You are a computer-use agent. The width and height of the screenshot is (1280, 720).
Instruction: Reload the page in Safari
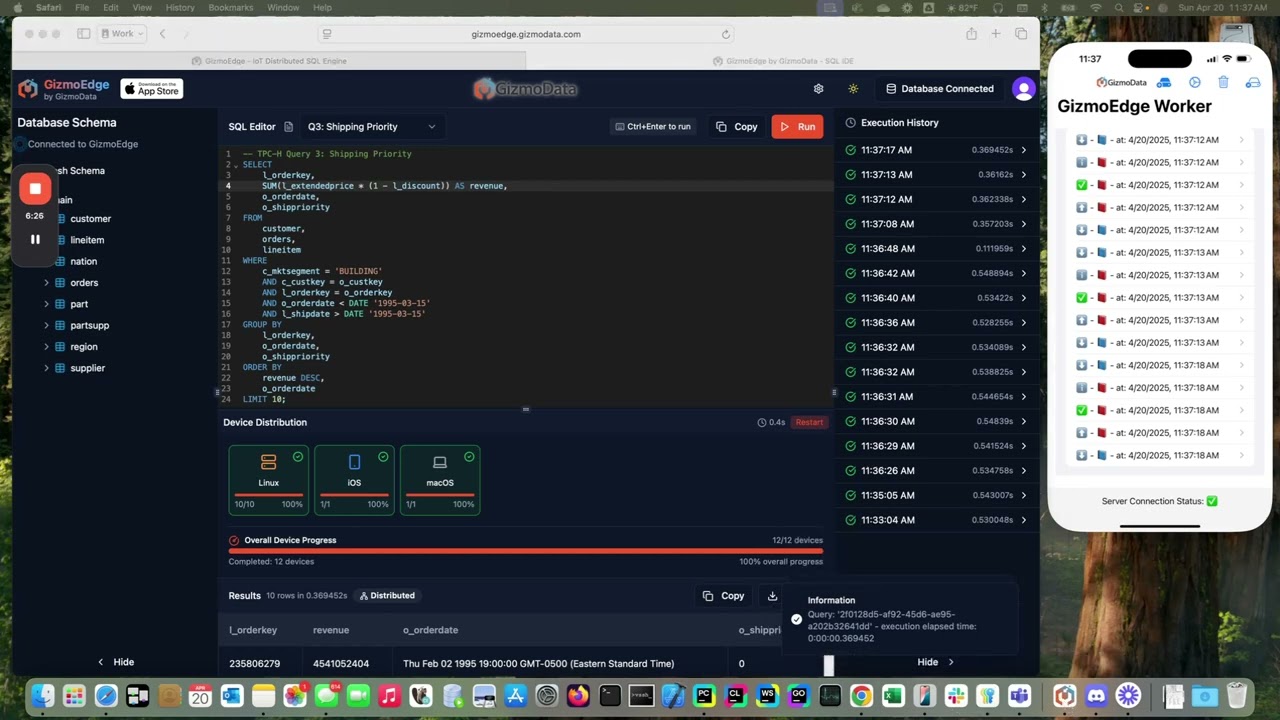click(726, 34)
